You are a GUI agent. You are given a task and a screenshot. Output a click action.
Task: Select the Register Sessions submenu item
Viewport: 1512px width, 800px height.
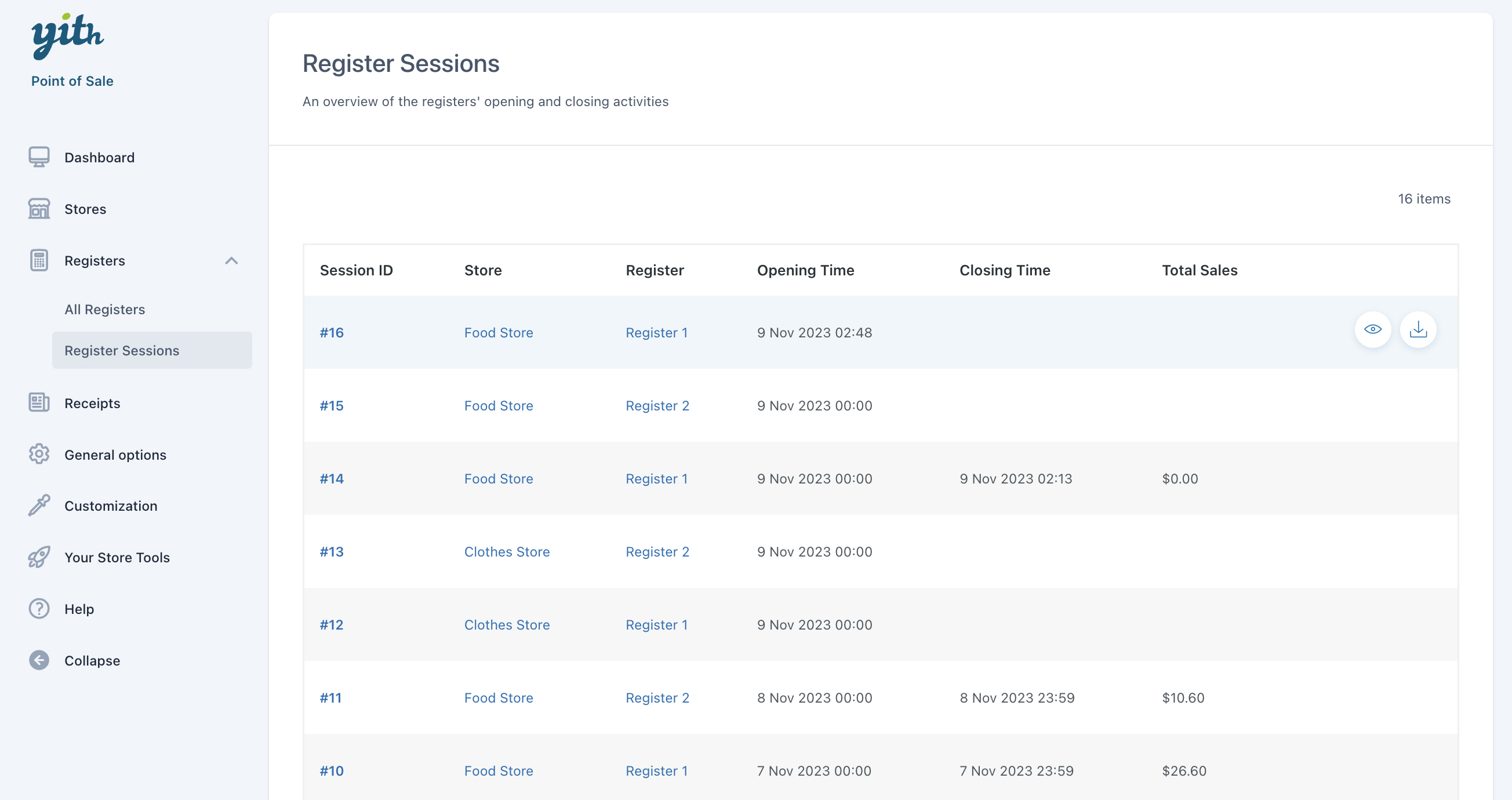122,350
